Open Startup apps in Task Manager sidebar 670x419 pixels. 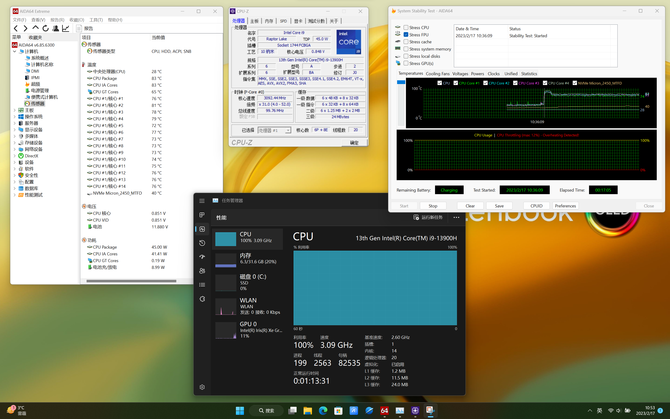(202, 257)
